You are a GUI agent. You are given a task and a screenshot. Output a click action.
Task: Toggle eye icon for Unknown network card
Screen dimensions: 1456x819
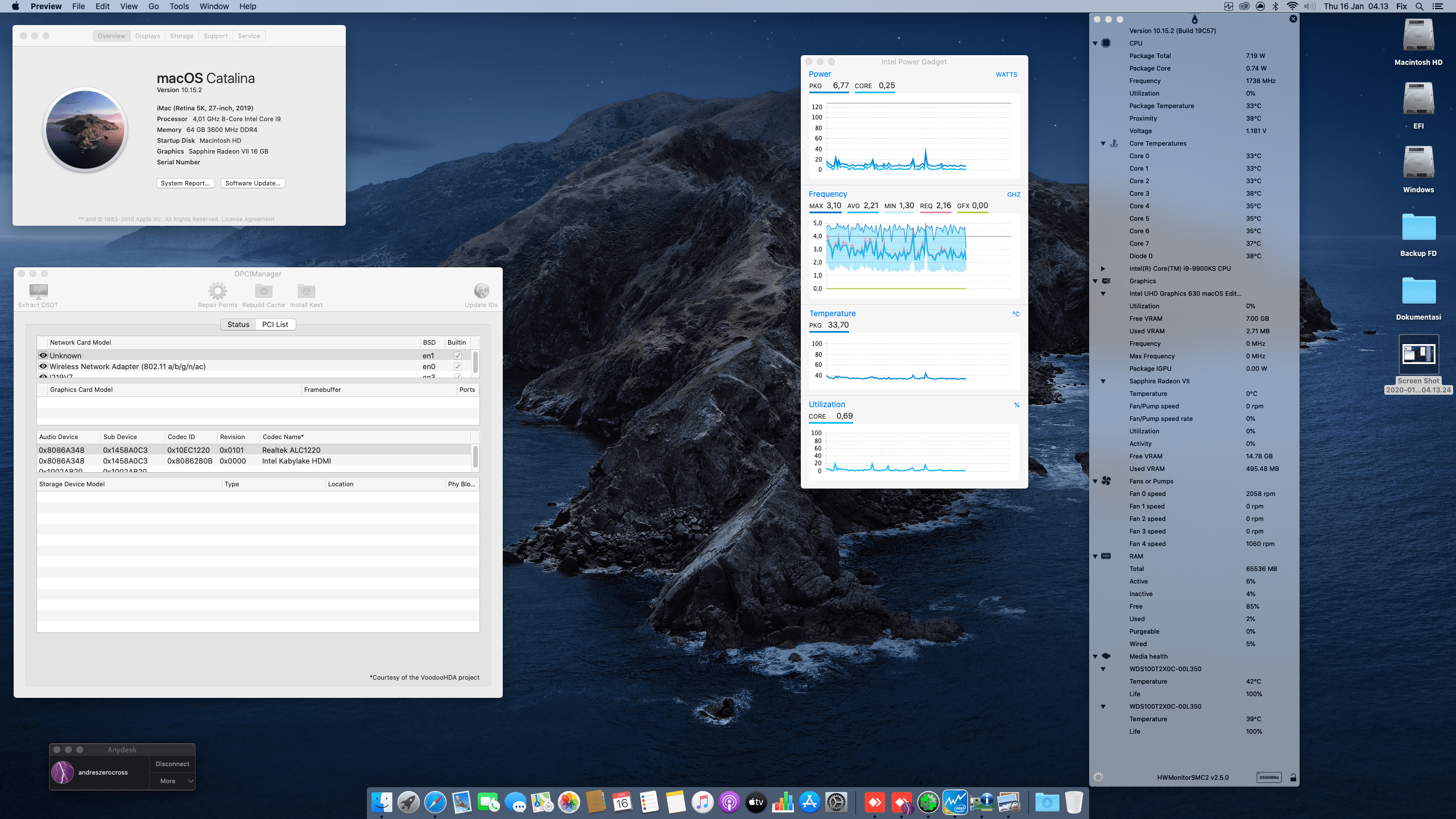(43, 355)
